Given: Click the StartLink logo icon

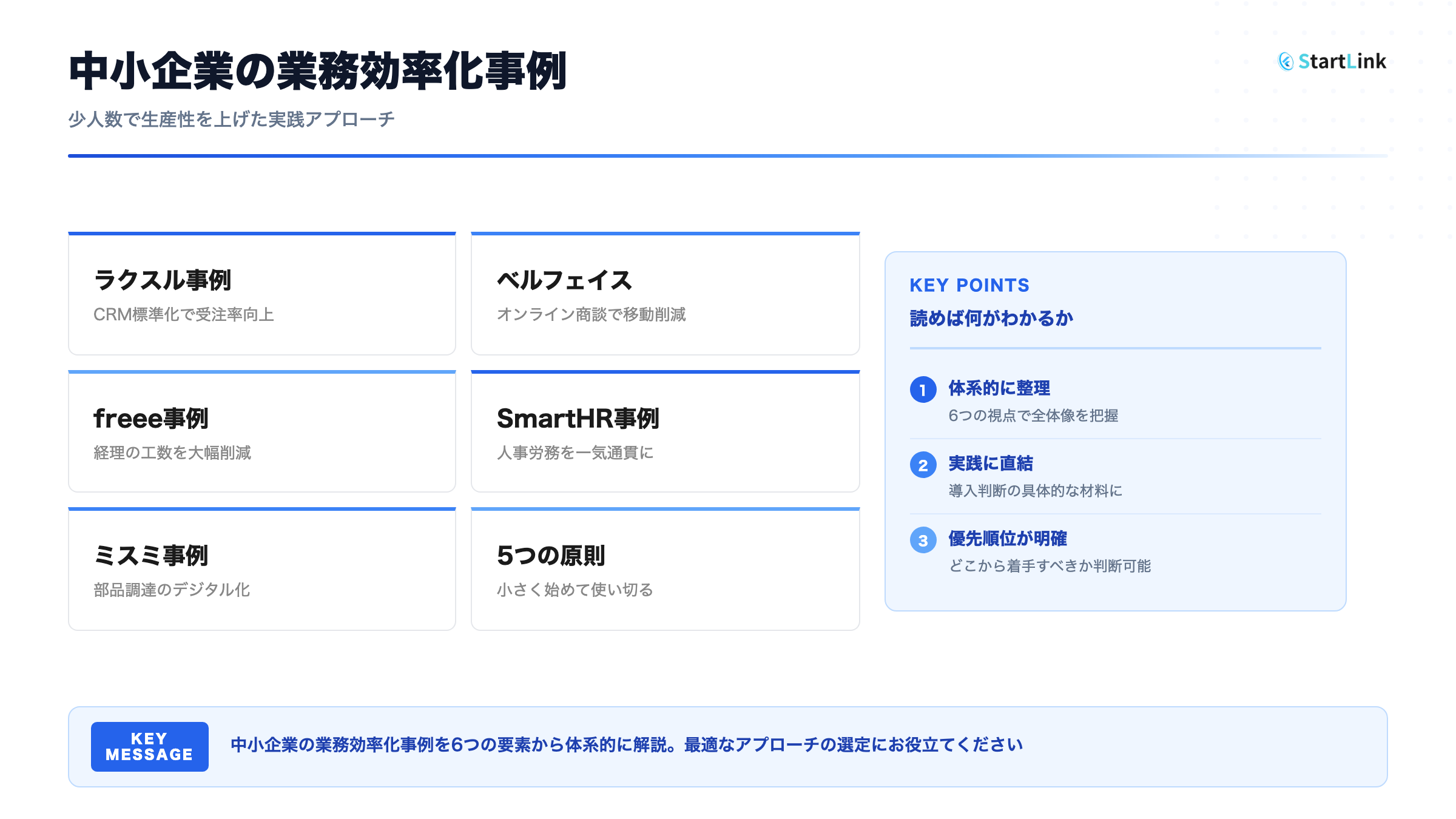Looking at the screenshot, I should pyautogui.click(x=1286, y=61).
